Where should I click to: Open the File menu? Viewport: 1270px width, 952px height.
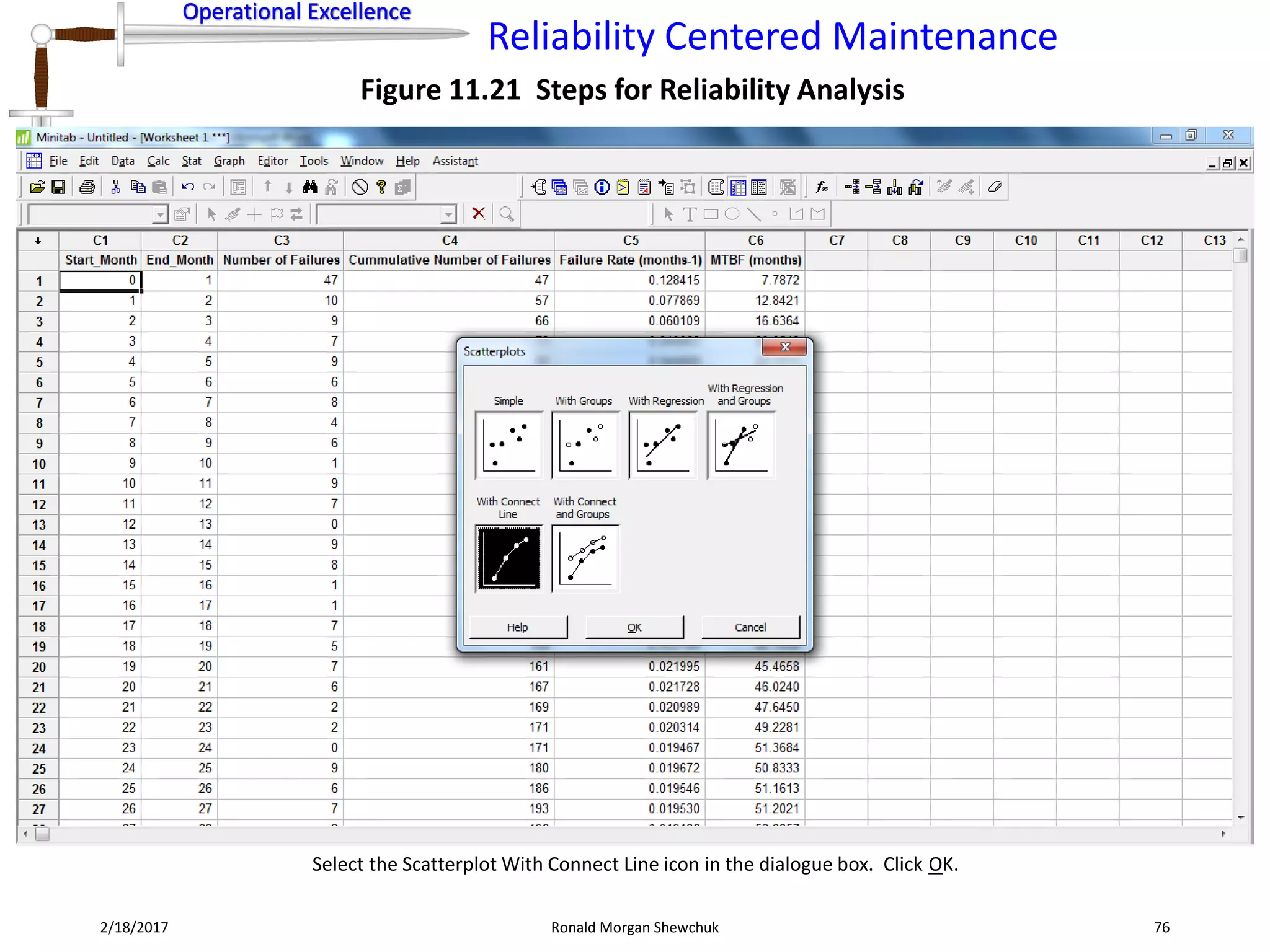click(58, 161)
